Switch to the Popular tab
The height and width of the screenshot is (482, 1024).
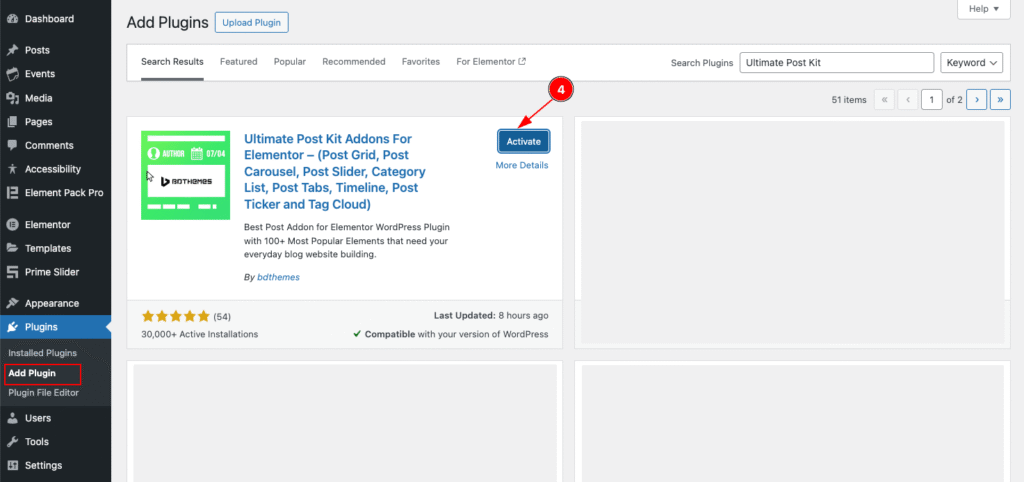290,62
